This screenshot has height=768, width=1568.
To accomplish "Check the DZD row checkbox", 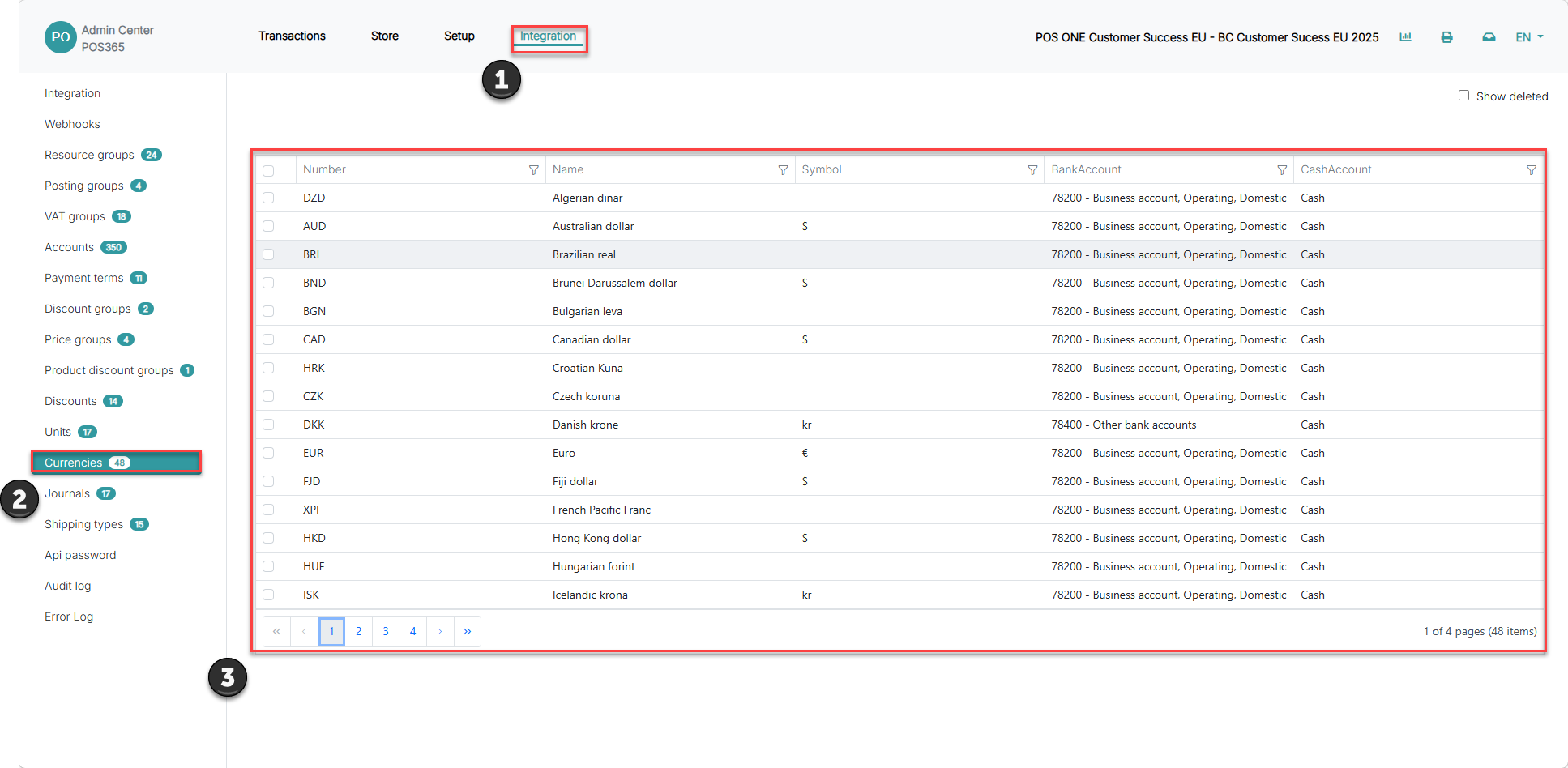I will (268, 198).
